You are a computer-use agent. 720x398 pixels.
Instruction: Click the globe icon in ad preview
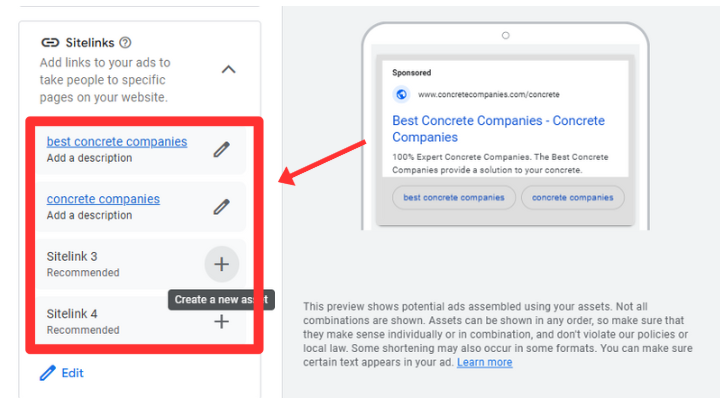point(401,95)
